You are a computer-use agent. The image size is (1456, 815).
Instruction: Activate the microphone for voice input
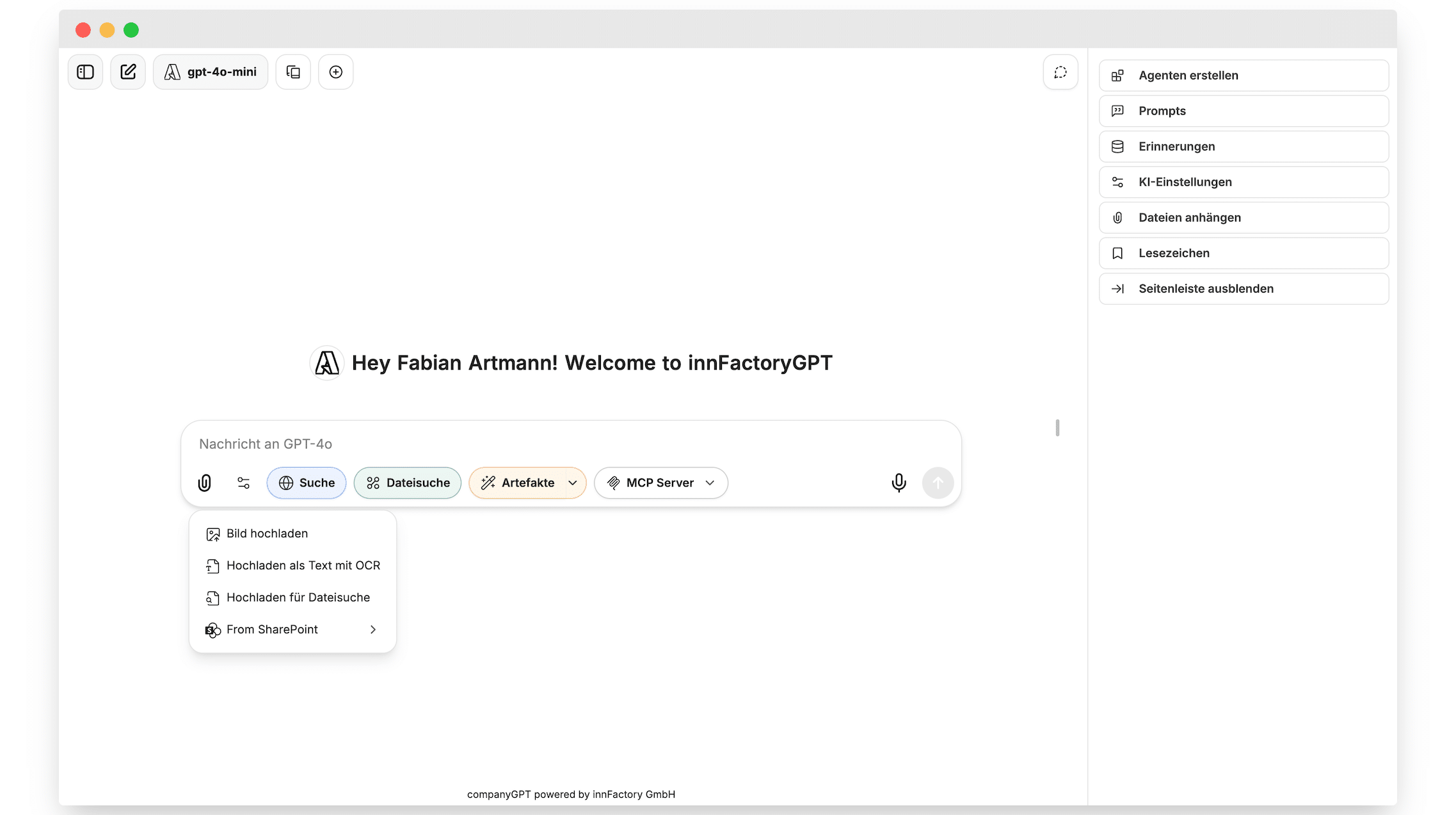(899, 483)
